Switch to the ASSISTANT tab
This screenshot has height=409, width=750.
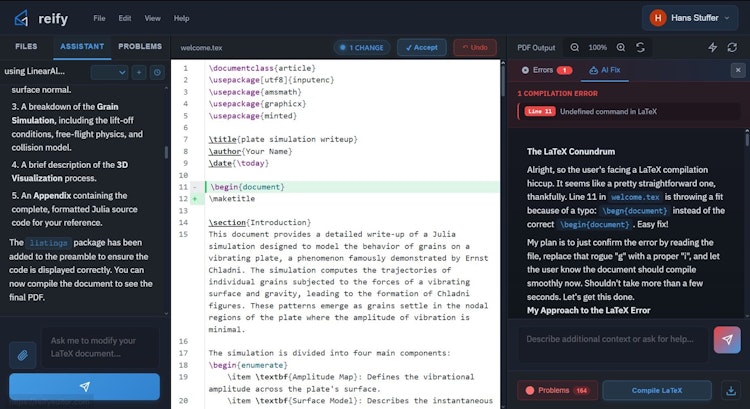click(82, 46)
